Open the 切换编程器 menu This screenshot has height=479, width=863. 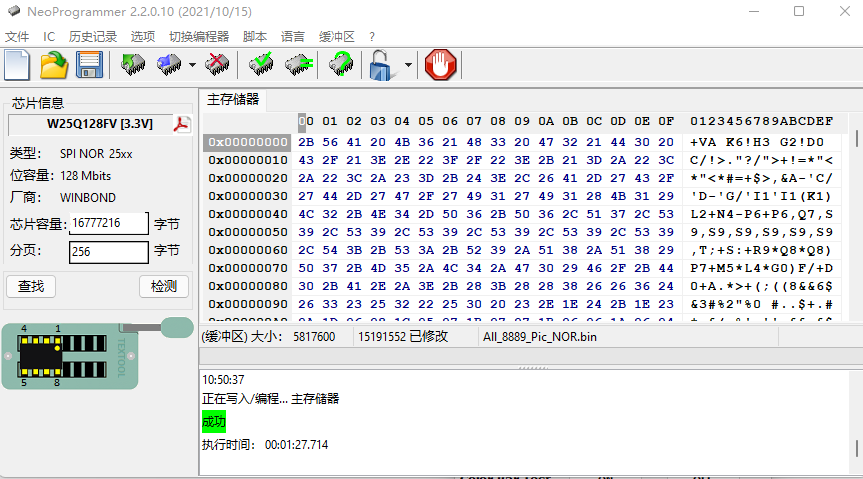click(199, 36)
